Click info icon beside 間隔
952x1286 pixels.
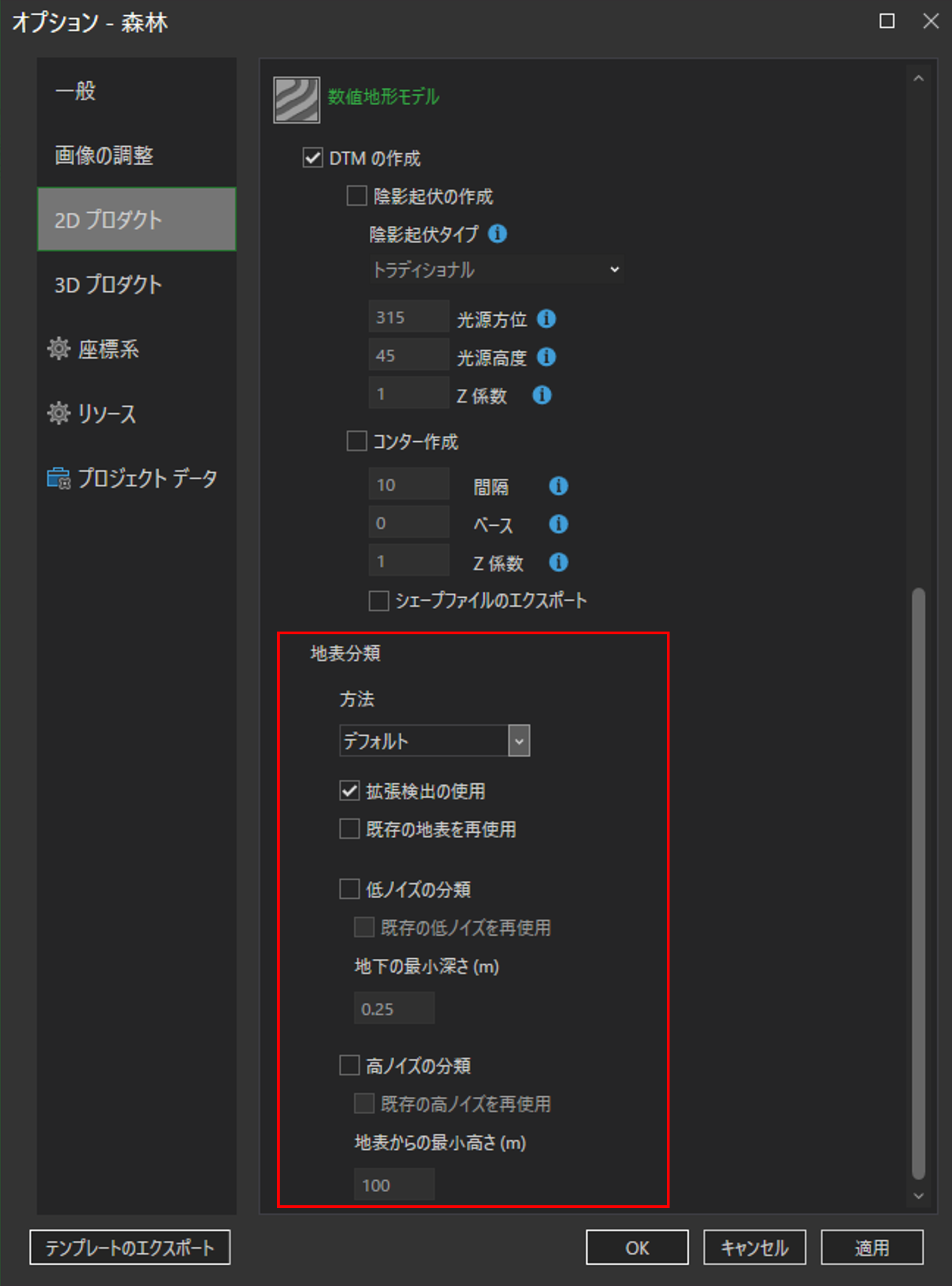pos(558,486)
